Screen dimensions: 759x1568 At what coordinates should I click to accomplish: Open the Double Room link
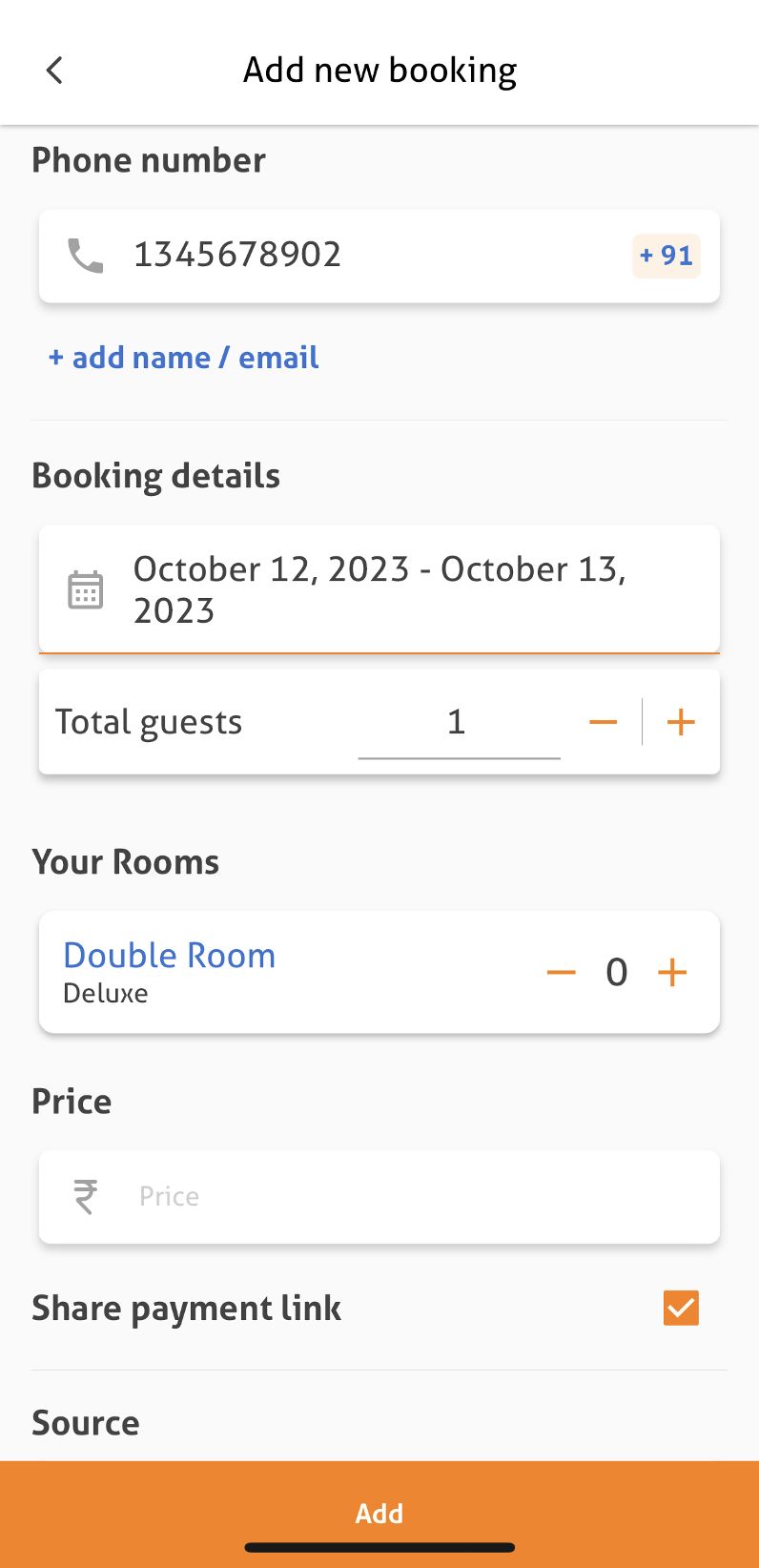tap(169, 956)
